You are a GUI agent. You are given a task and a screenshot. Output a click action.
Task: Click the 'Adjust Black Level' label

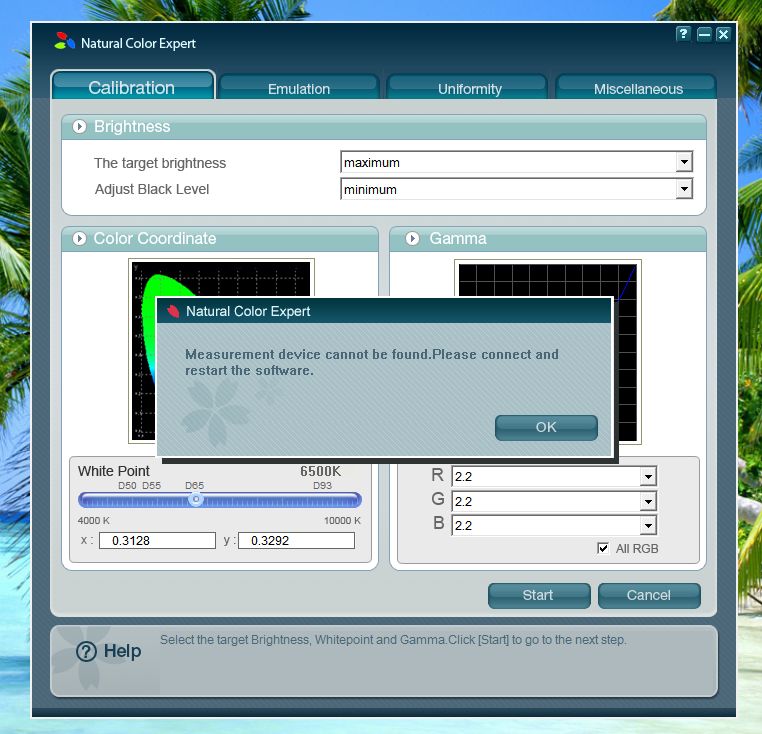tap(152, 189)
